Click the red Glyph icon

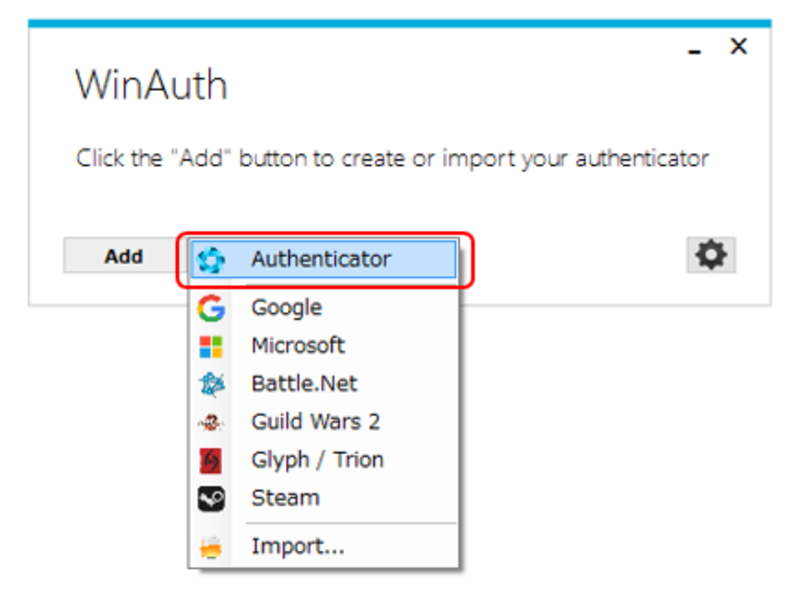(x=210, y=460)
